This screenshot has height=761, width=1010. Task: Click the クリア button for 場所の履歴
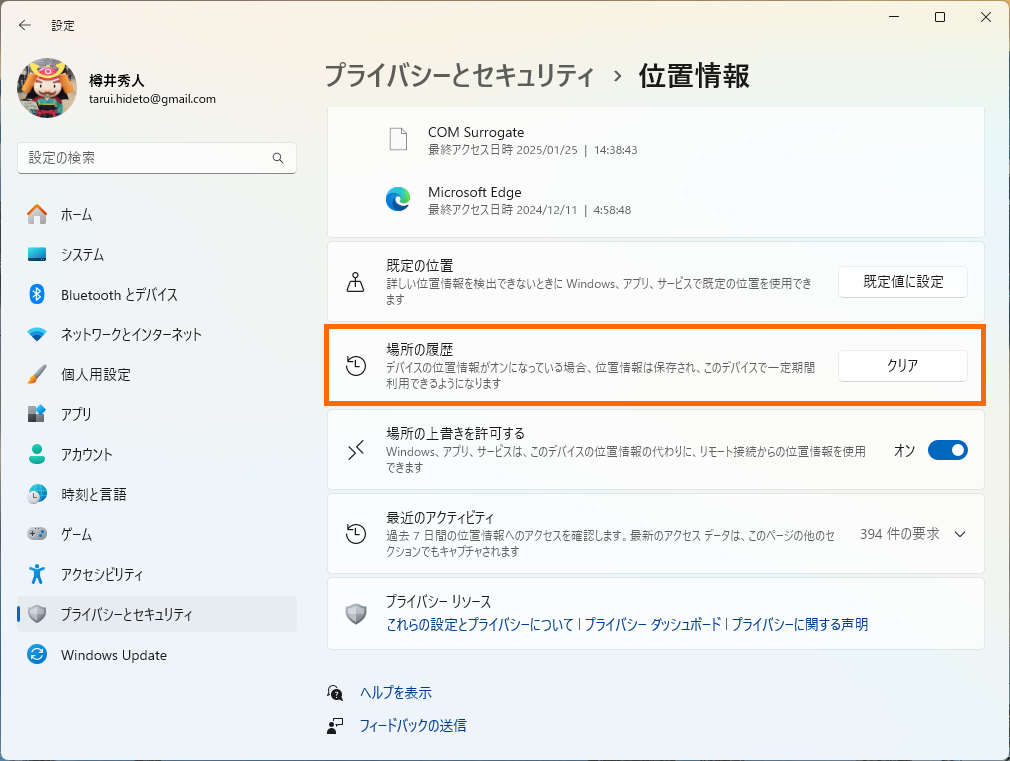click(901, 366)
